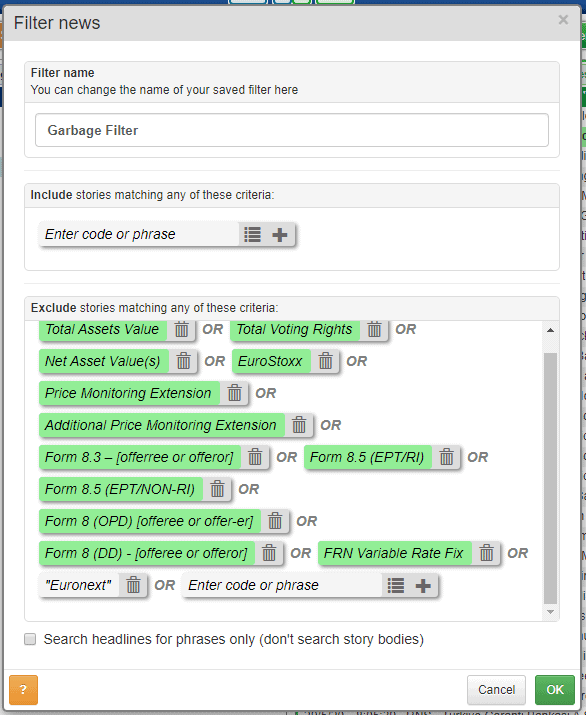Enable search headlines for phrases only
The height and width of the screenshot is (715, 586).
(30, 639)
